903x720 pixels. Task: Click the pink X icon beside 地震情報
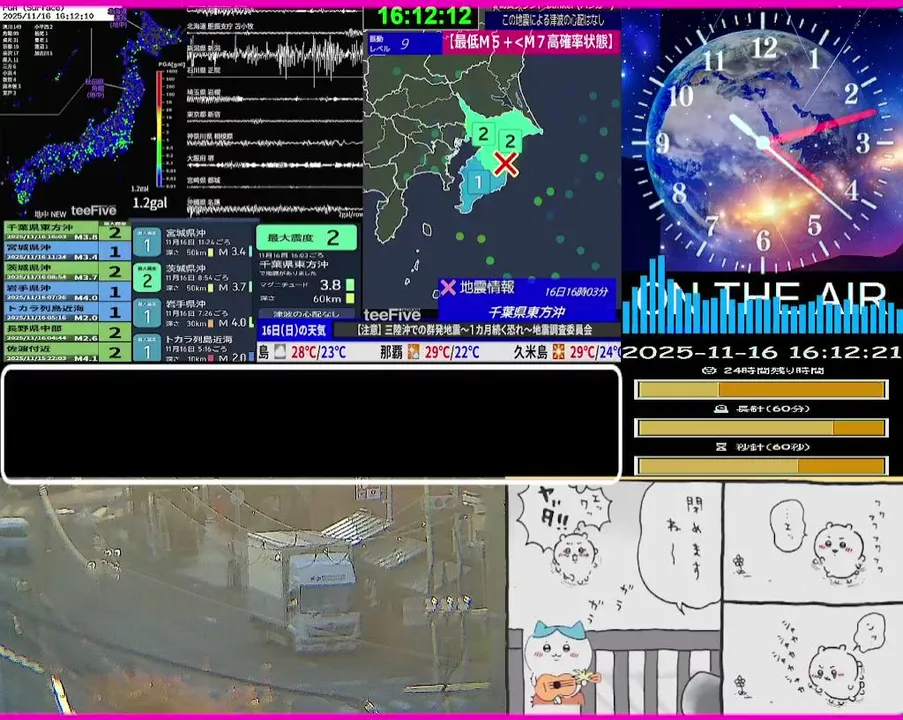[448, 287]
